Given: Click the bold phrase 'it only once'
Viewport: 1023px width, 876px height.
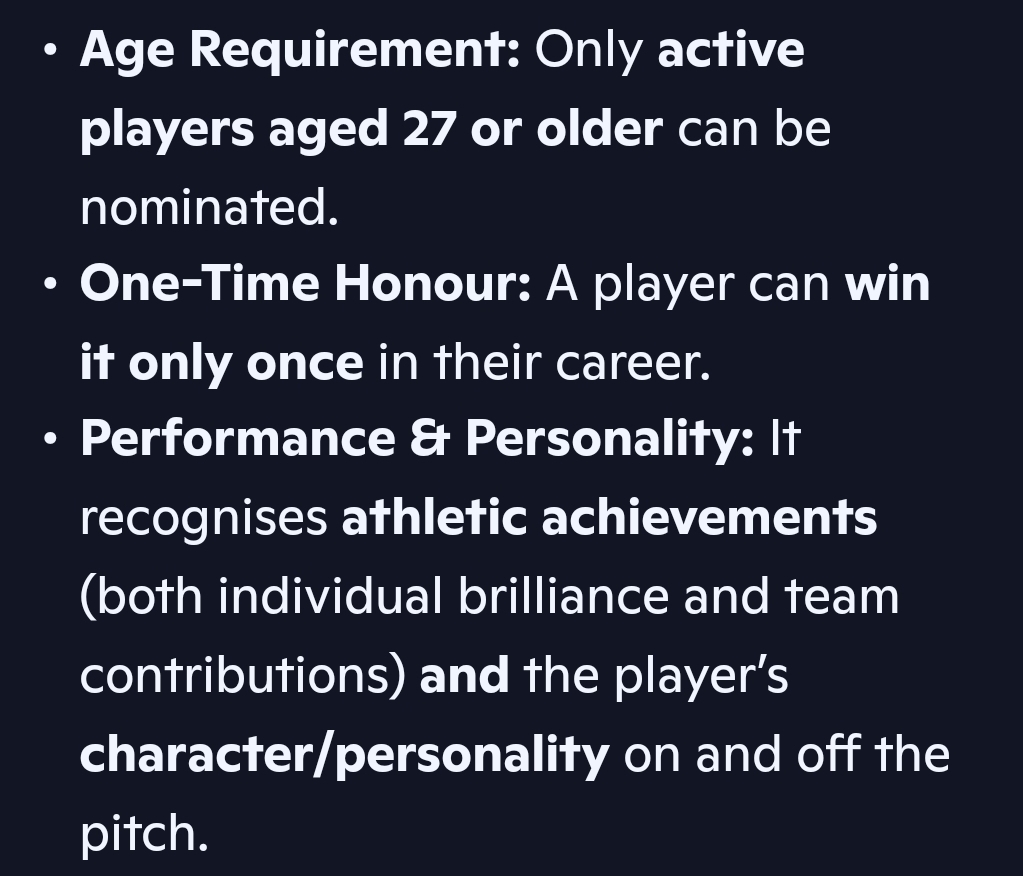Looking at the screenshot, I should [222, 364].
